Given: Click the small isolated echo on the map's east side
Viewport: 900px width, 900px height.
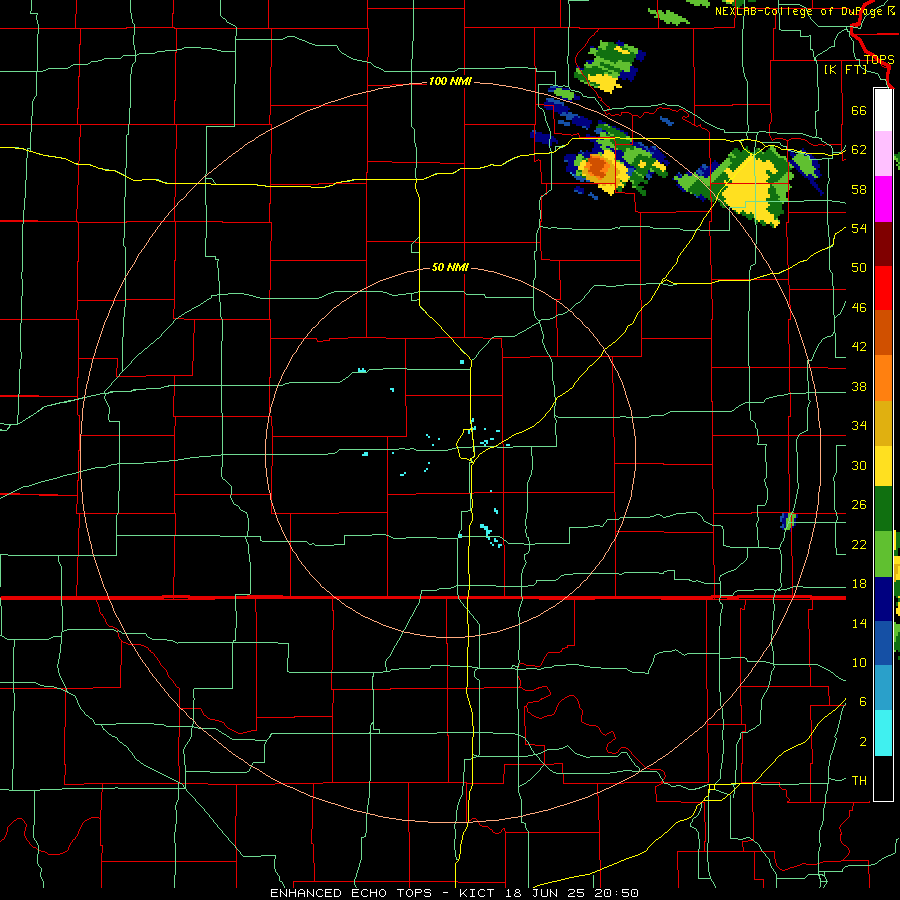Looking at the screenshot, I should [788, 521].
